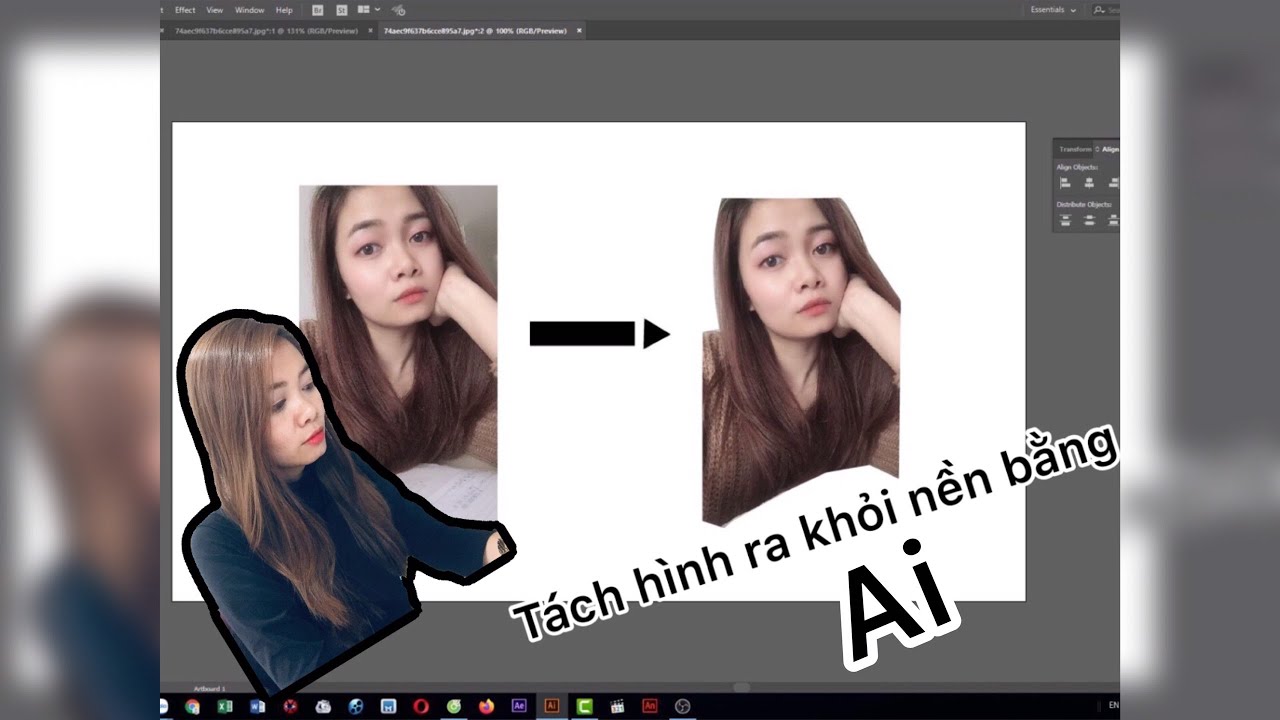The image size is (1280, 720).
Task: Select the cut-out photo on the artboard
Action: (x=801, y=361)
